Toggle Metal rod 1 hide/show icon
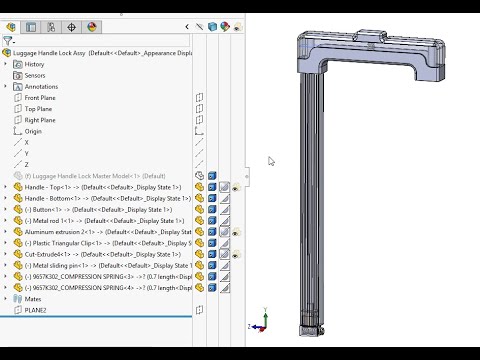Viewport: 480px width, 360px height. (x=199, y=220)
